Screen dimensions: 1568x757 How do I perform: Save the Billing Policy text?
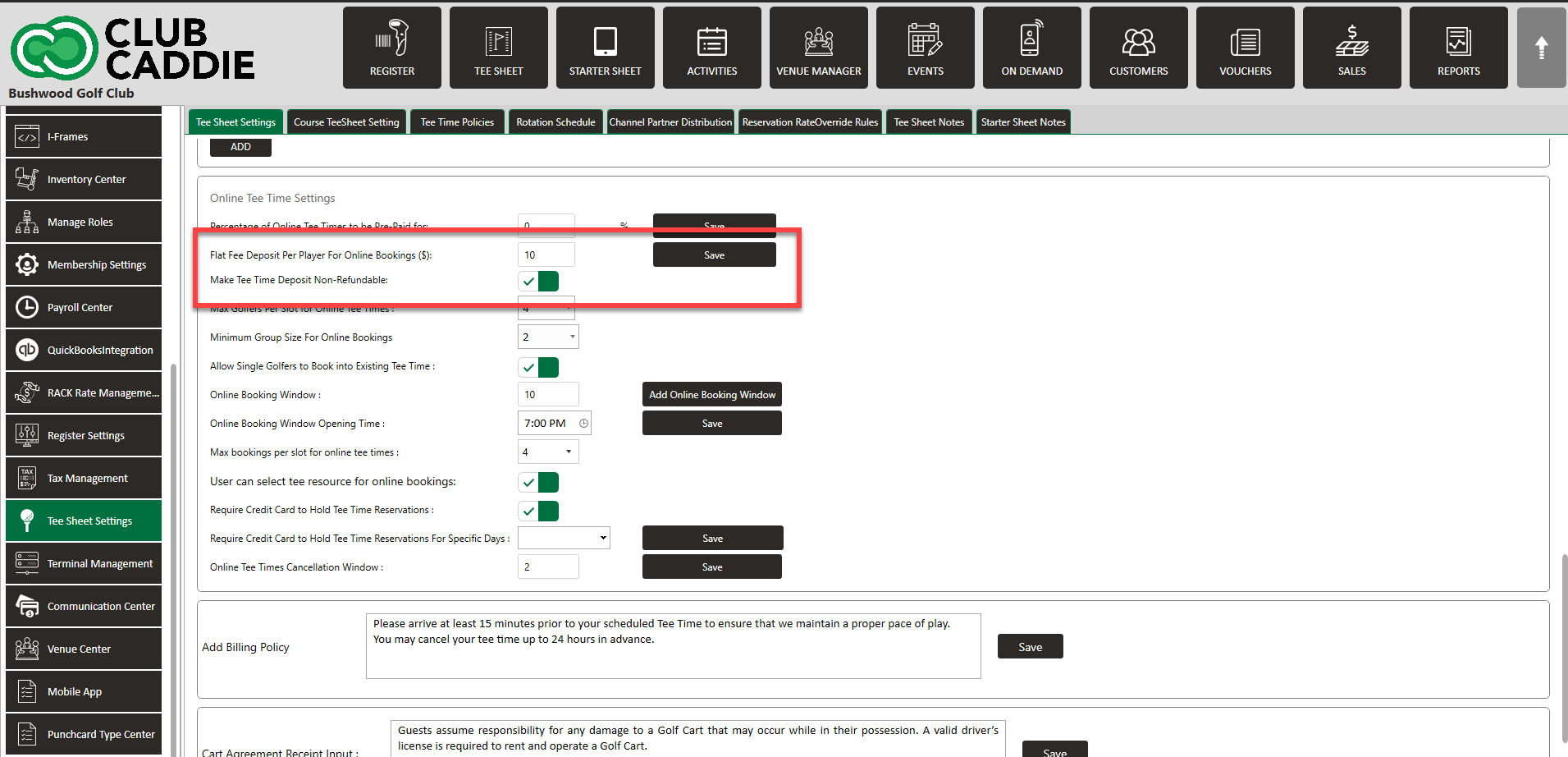pyautogui.click(x=1030, y=646)
